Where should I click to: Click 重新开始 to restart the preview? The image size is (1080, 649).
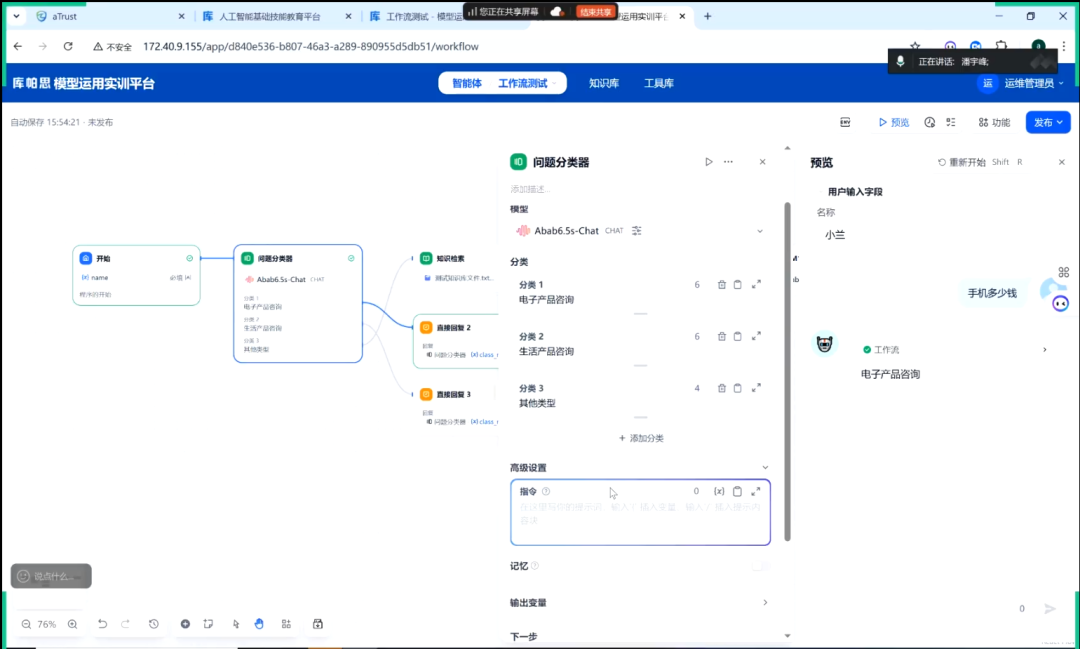961,162
